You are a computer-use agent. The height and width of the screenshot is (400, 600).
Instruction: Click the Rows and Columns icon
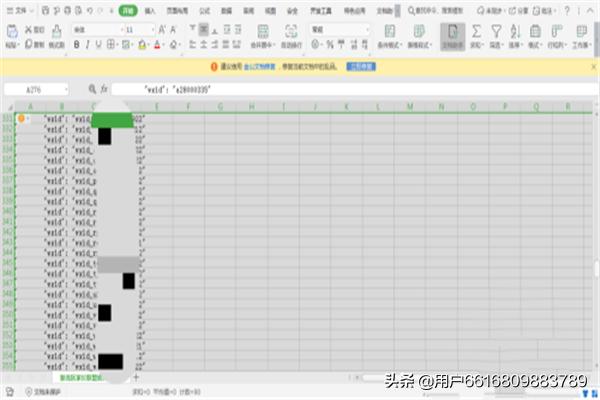(557, 31)
